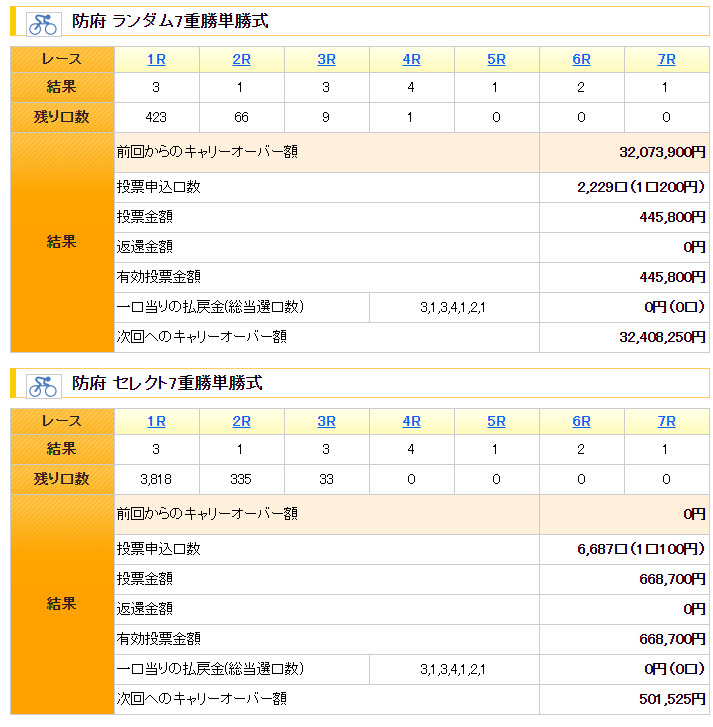Click the value 2,229口(1口200円)
The width and height of the screenshot is (713, 727).
click(x=641, y=187)
